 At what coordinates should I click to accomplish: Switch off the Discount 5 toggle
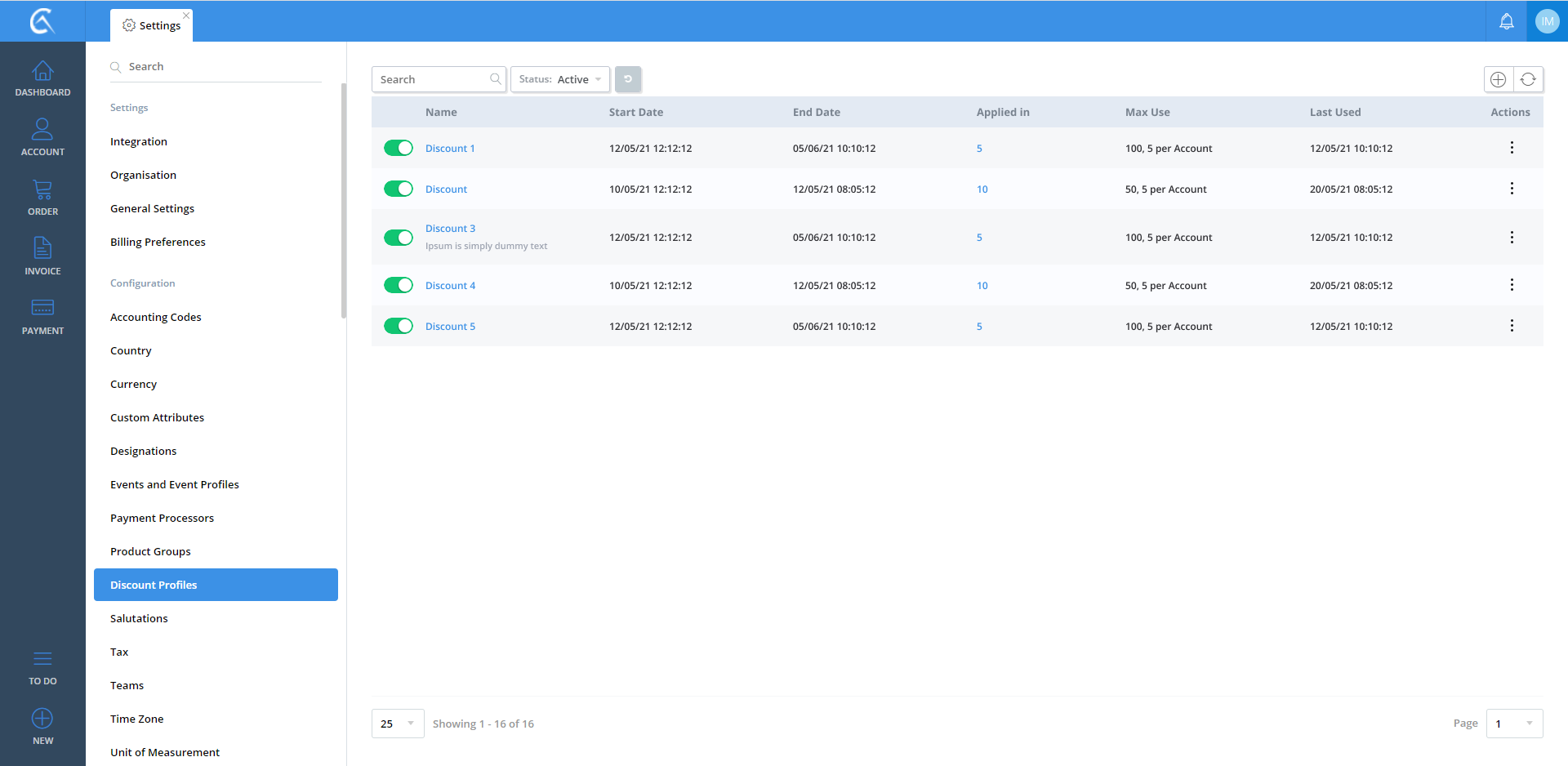click(x=399, y=326)
